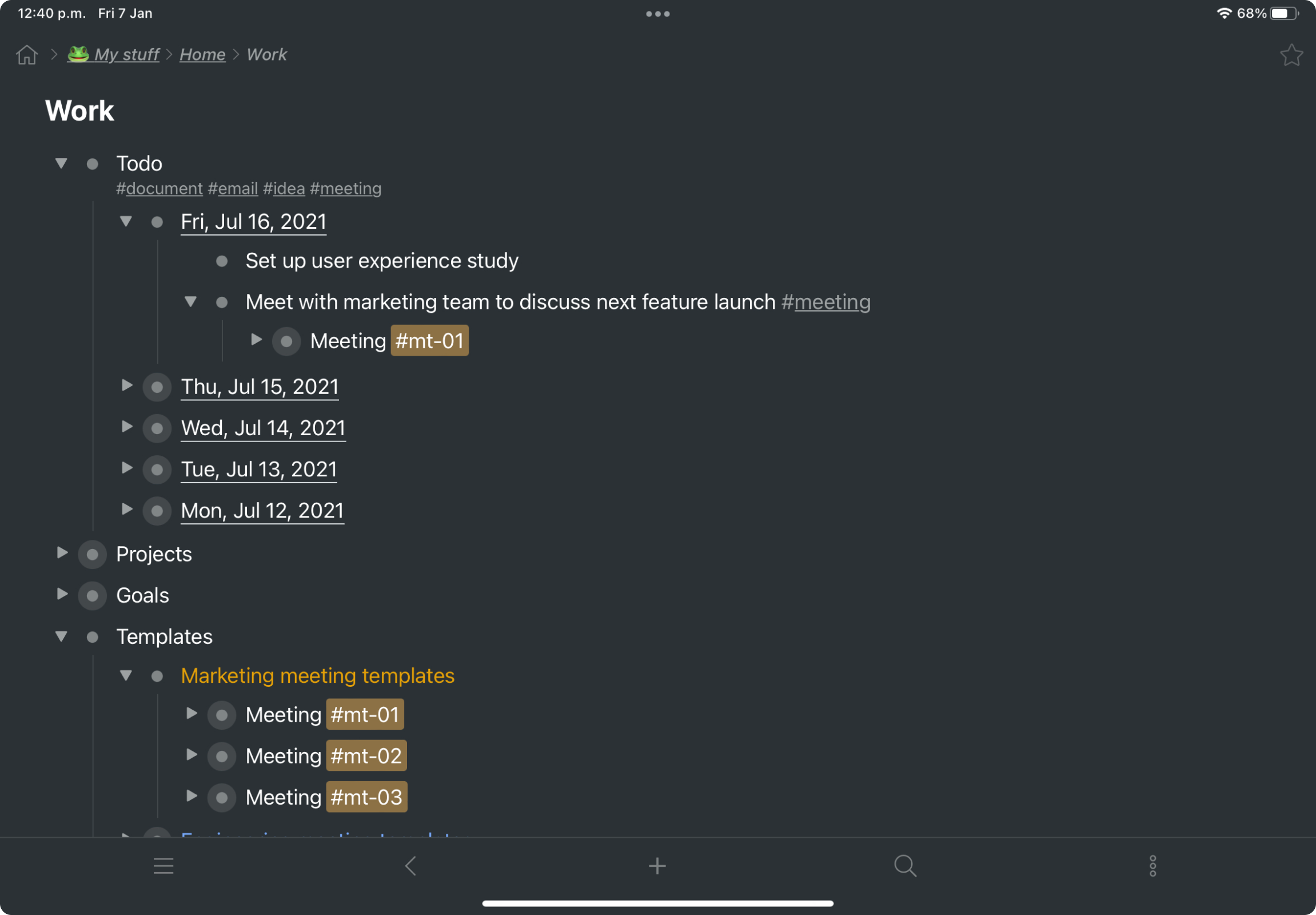Zoom into the Projects bullet
1316x915 pixels.
point(92,554)
